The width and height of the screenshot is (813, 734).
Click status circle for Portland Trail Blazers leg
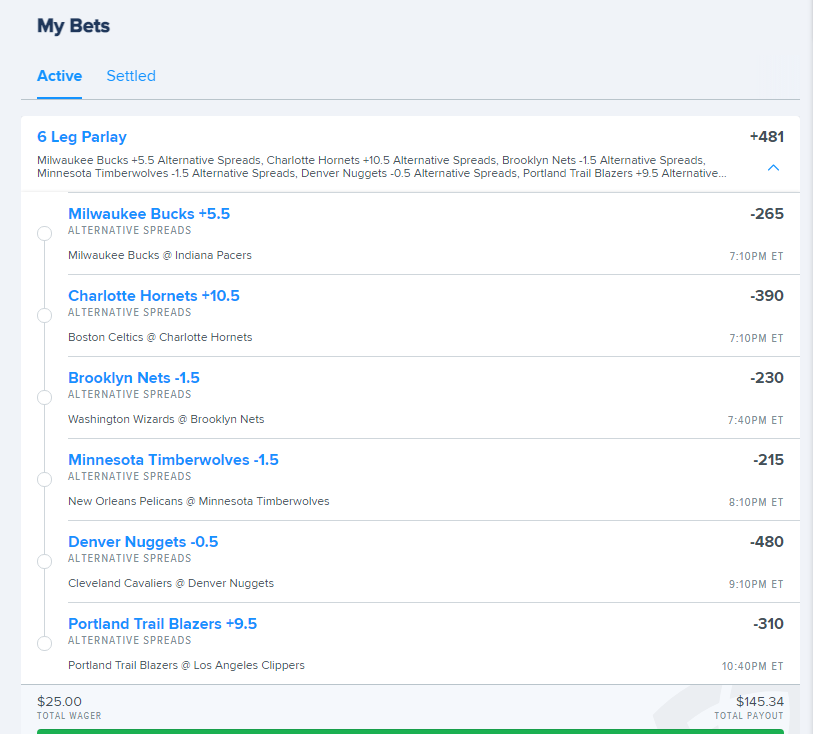click(x=45, y=643)
